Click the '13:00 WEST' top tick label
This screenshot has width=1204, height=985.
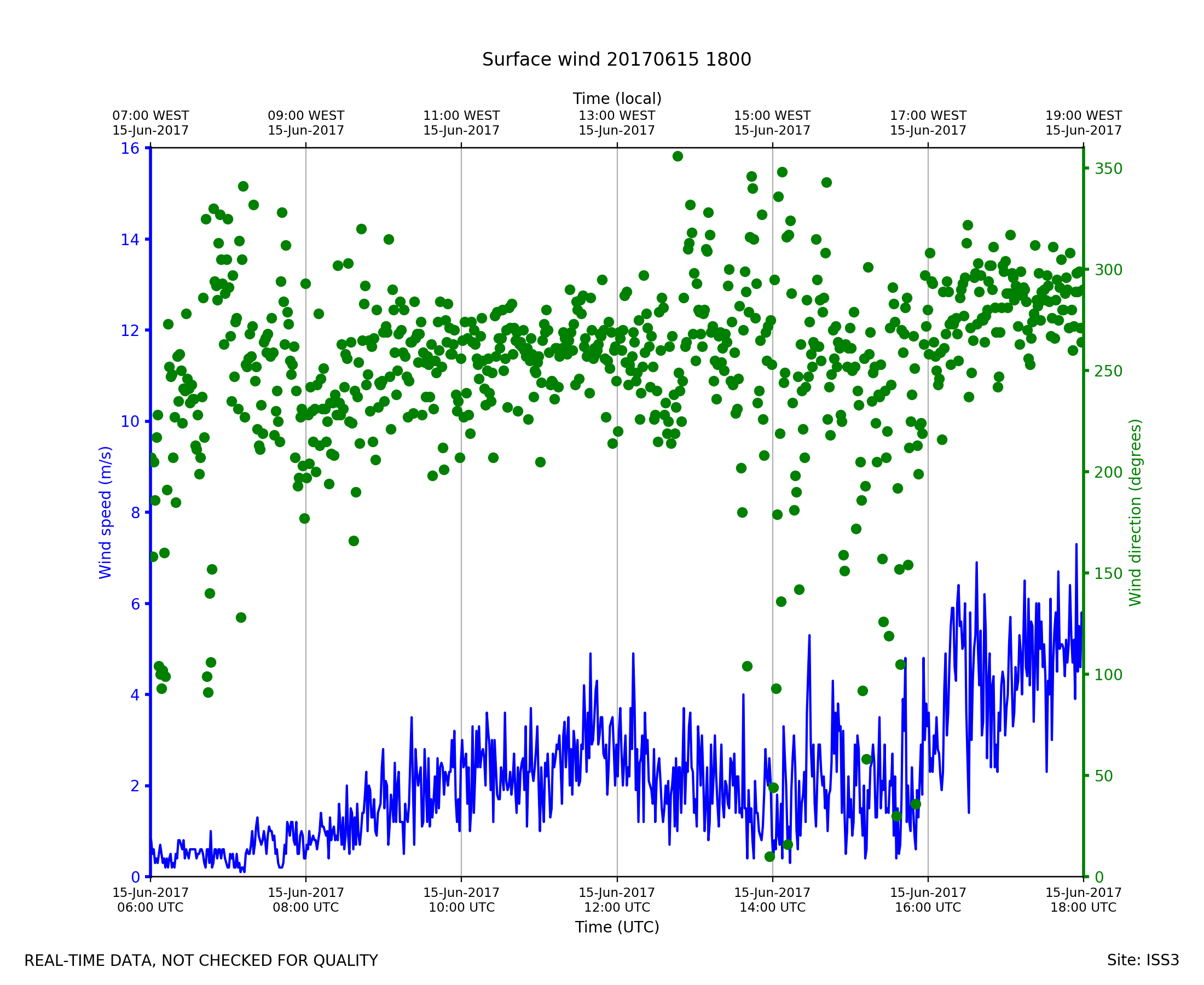coord(617,116)
